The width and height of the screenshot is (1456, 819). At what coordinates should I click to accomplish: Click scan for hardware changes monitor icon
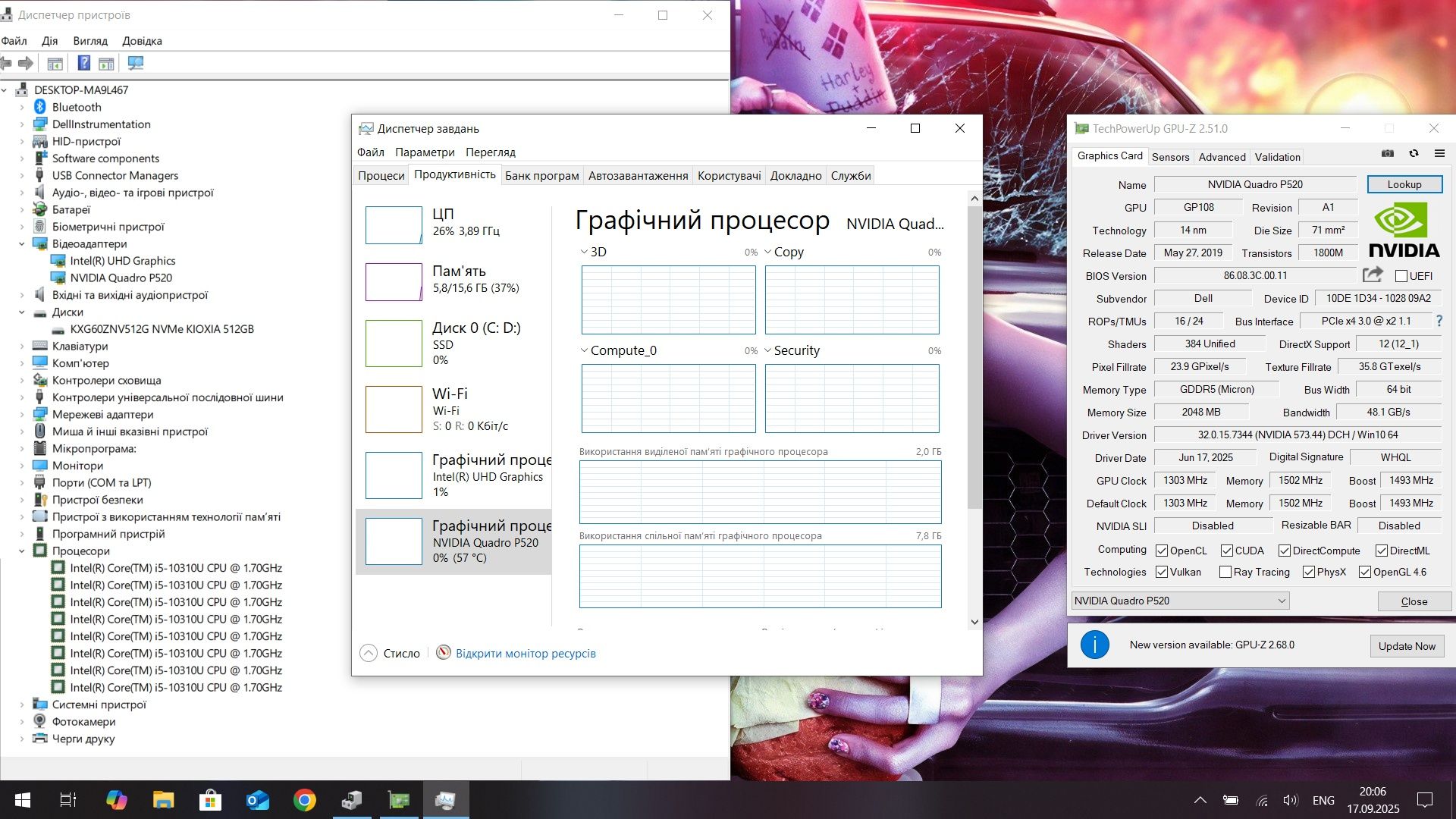(x=136, y=63)
